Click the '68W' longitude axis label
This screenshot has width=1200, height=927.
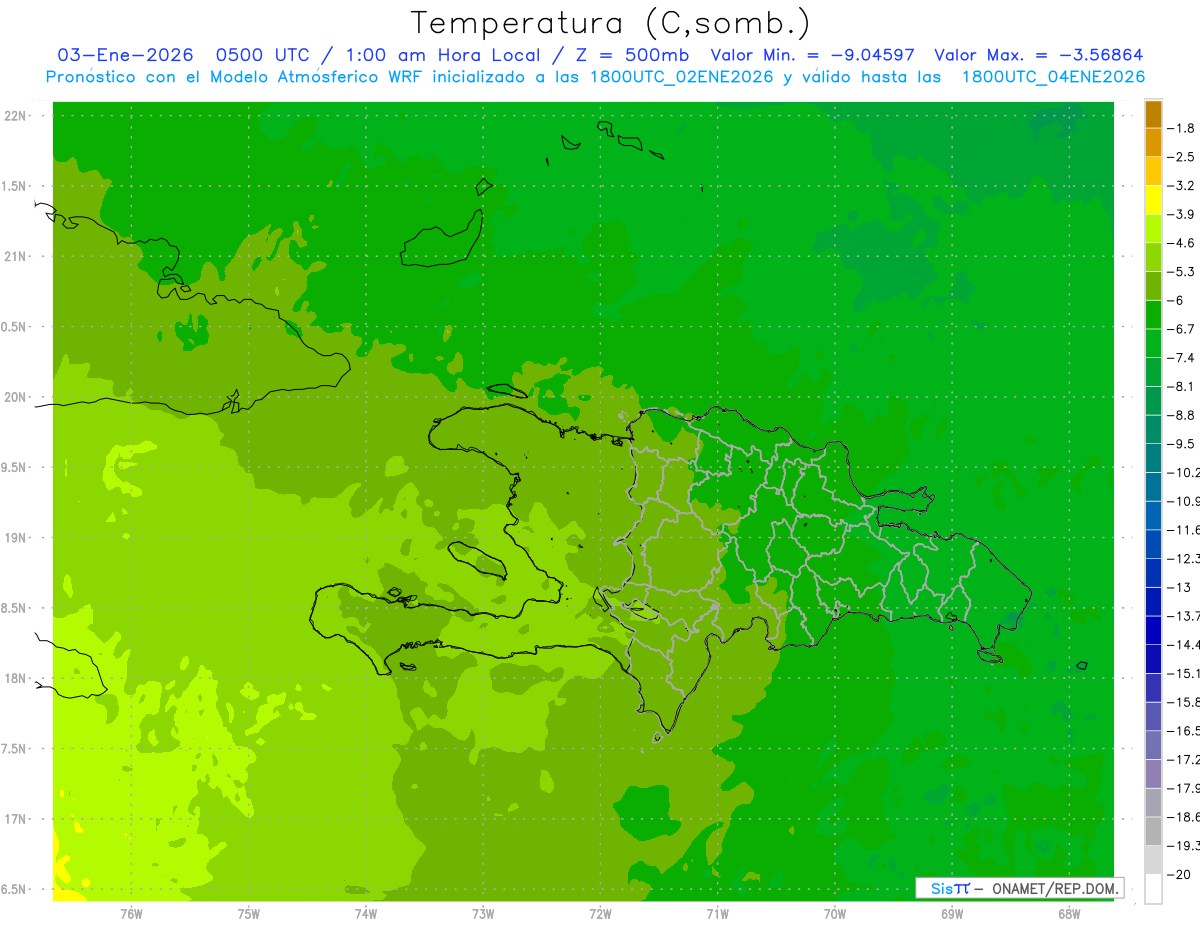(1069, 914)
